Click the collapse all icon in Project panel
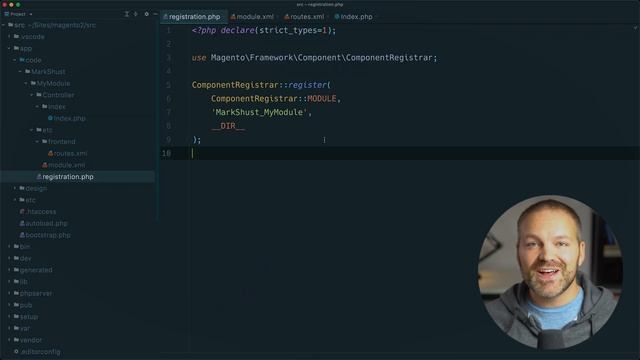Screen dimensions: 640x360 (x=127, y=14)
